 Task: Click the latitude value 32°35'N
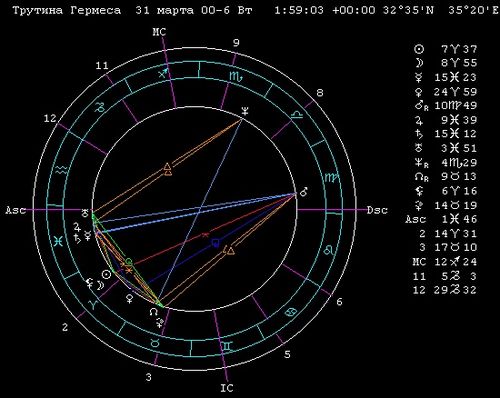tap(408, 10)
